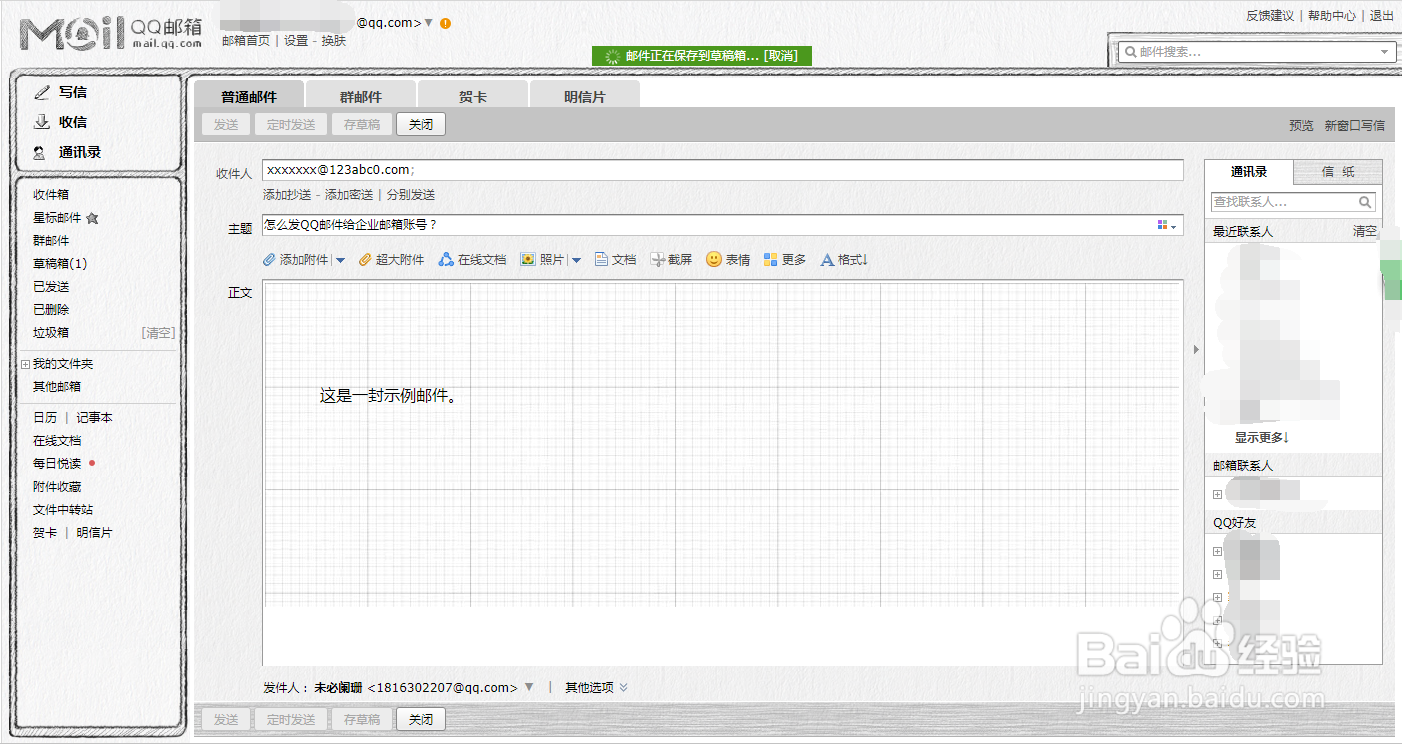Click the bottom 发送 button

(x=226, y=719)
